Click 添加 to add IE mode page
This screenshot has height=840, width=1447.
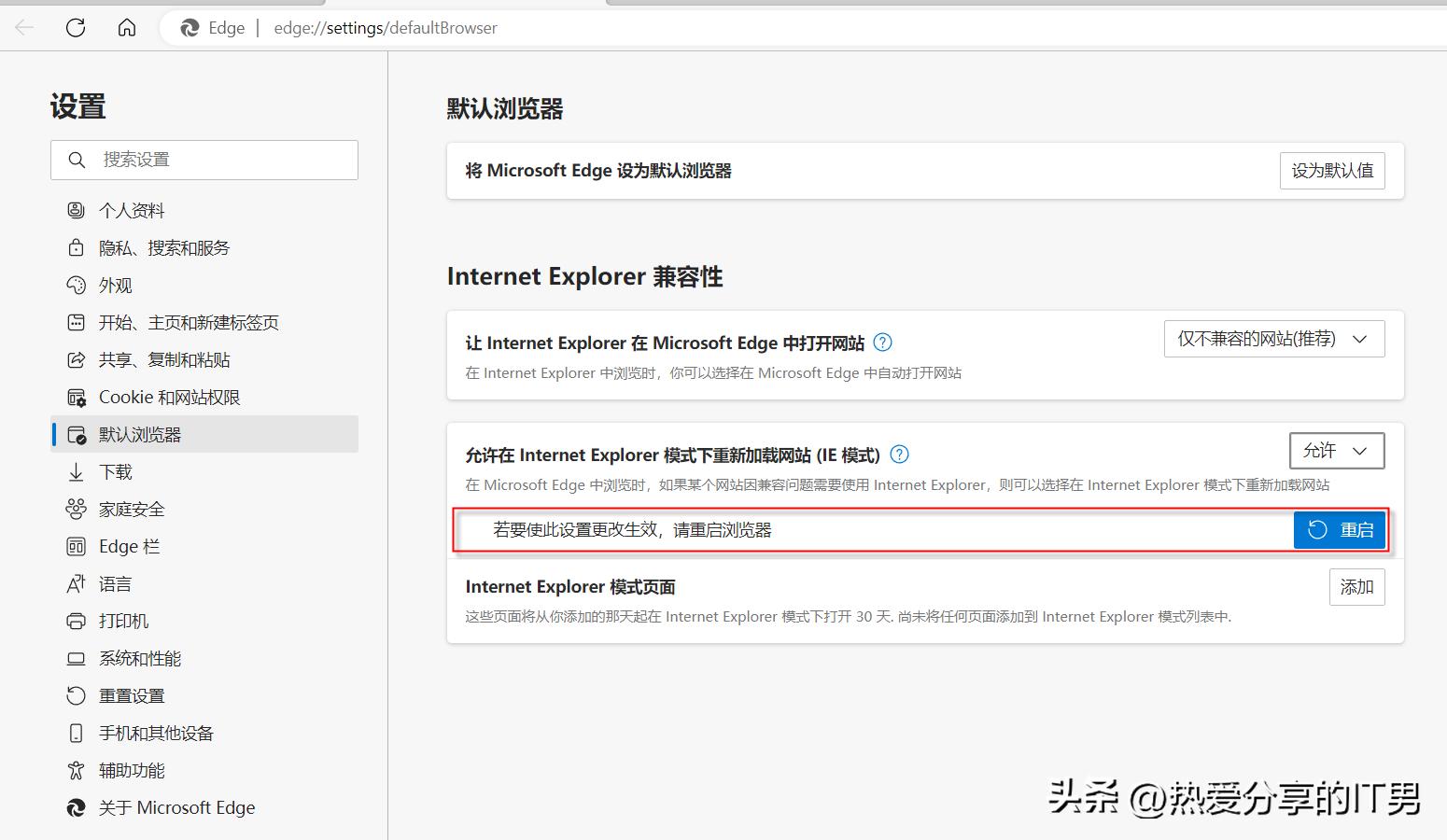[1357, 586]
